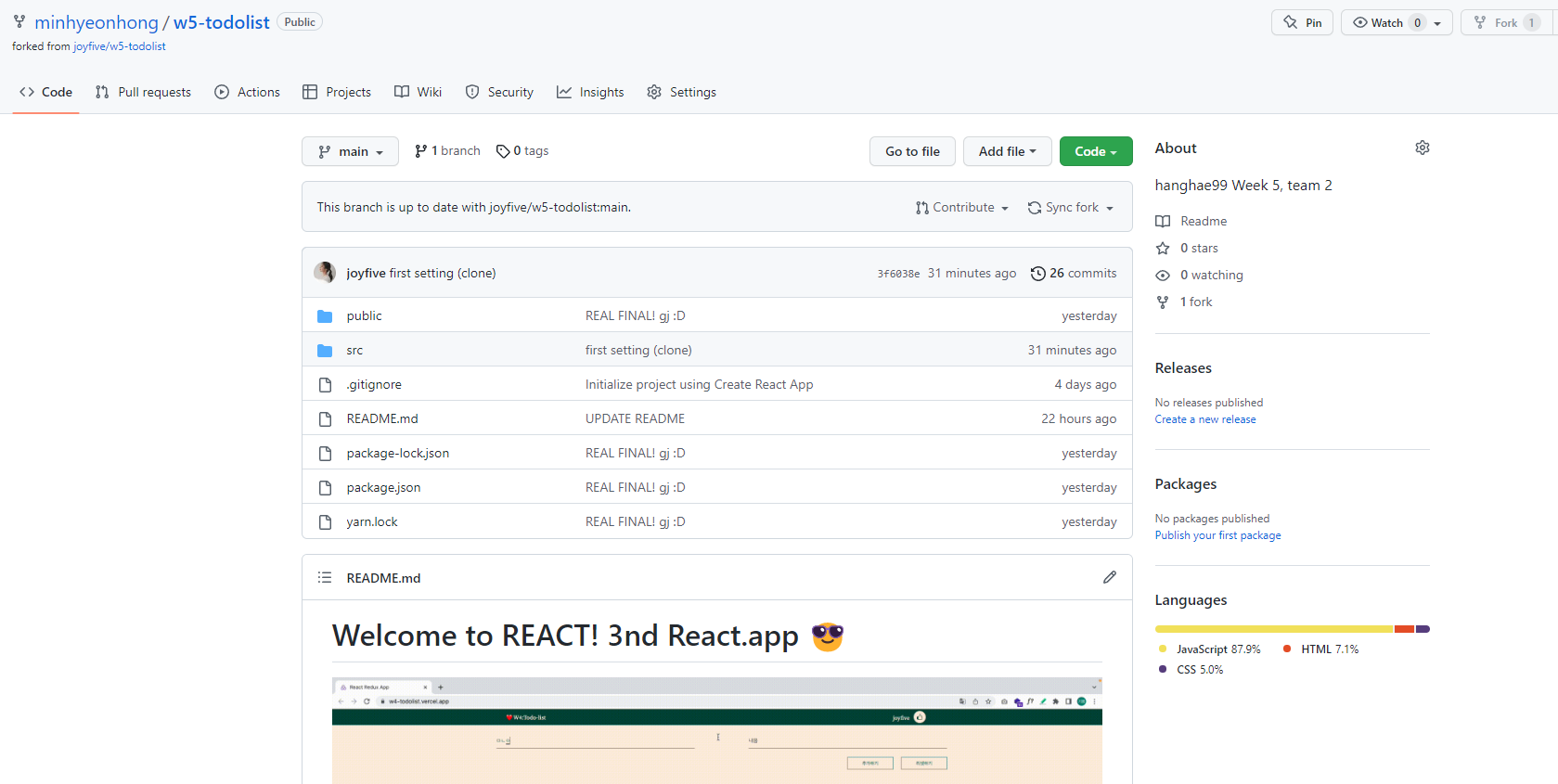Click the clock history icon by 26 commits

(1038, 274)
